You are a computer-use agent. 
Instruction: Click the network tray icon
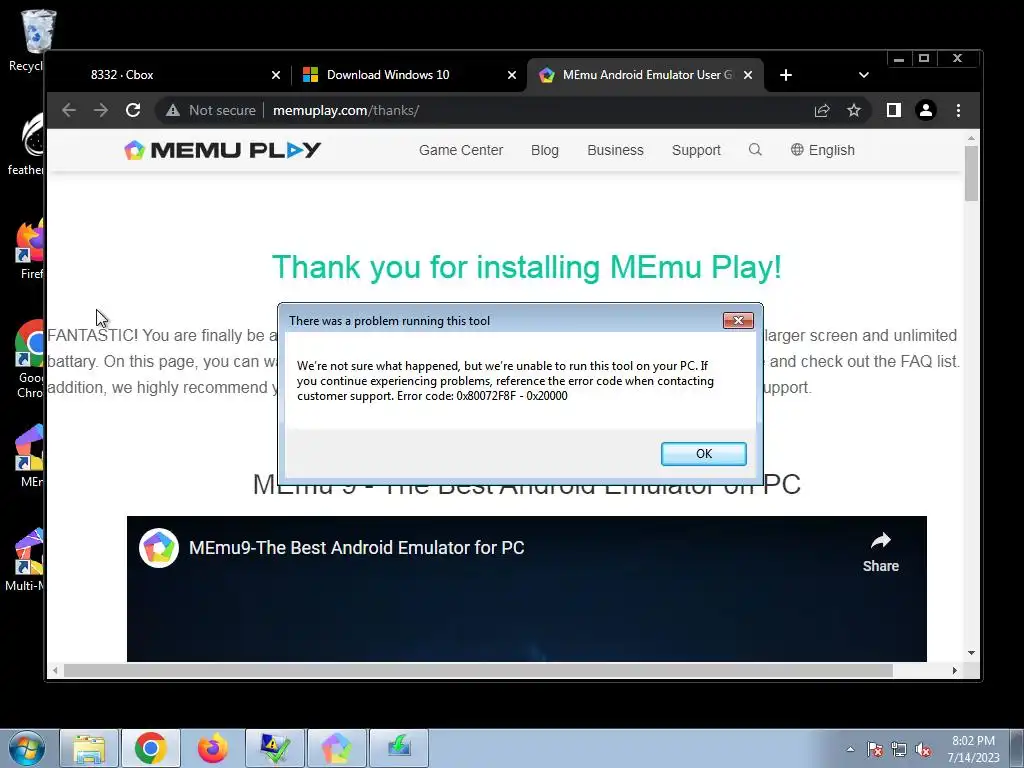pyautogui.click(x=899, y=749)
